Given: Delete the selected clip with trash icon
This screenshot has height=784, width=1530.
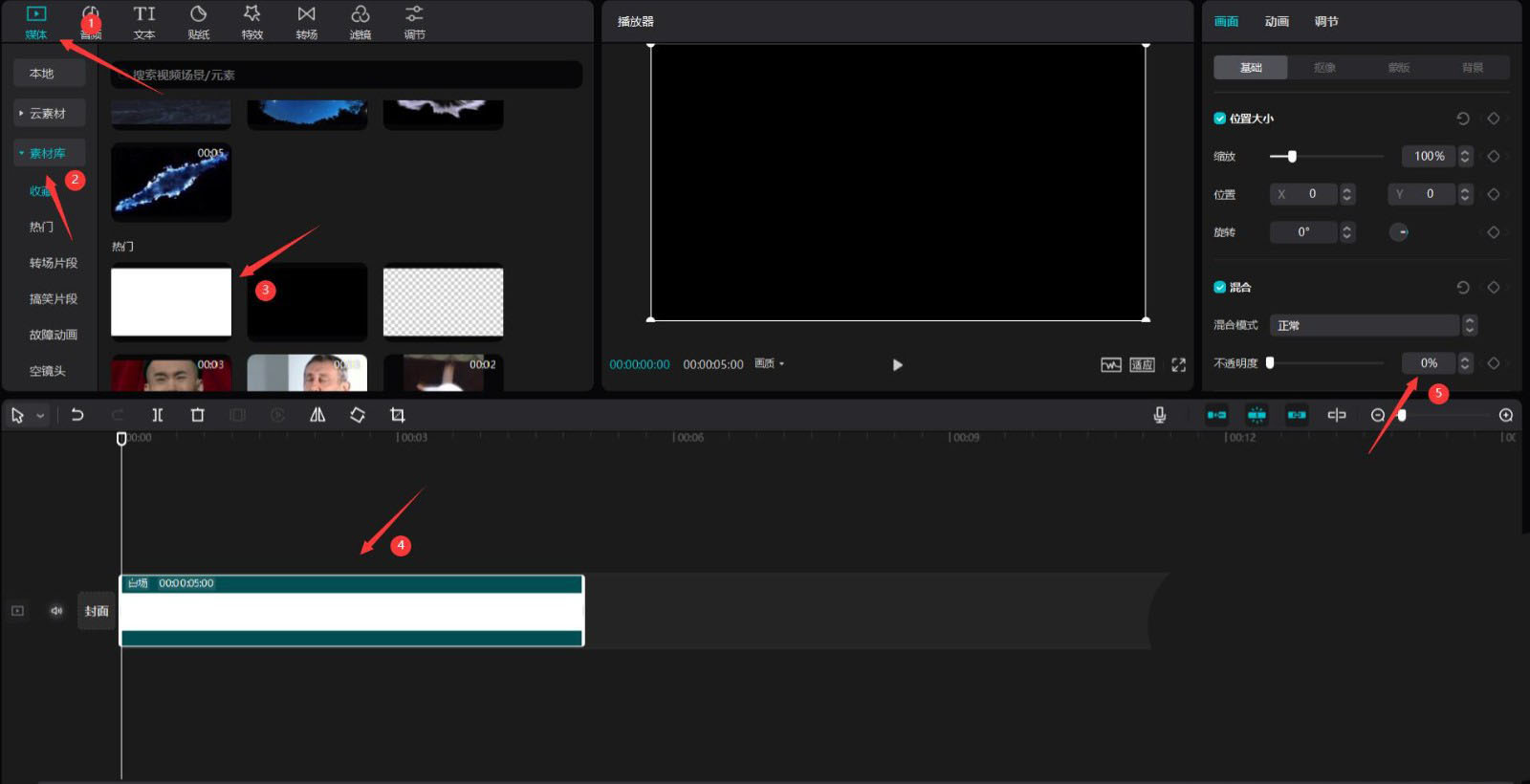Looking at the screenshot, I should click(x=198, y=415).
